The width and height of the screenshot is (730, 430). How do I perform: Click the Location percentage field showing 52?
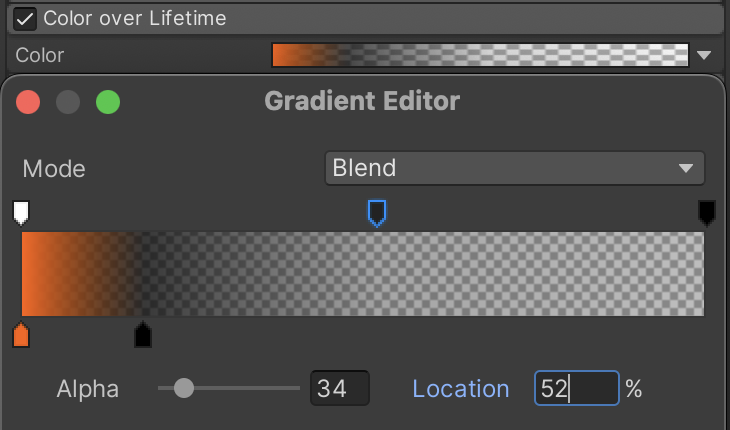[x=575, y=388]
